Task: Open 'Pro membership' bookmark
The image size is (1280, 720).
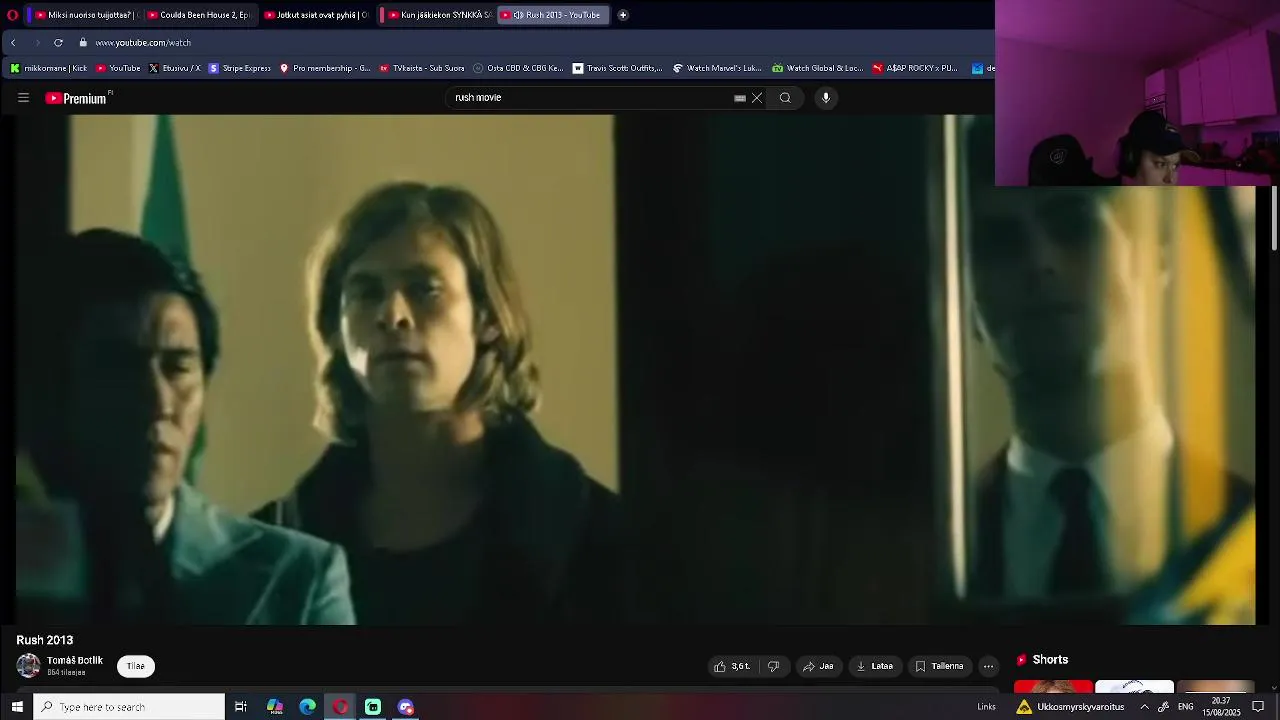Action: coord(325,68)
